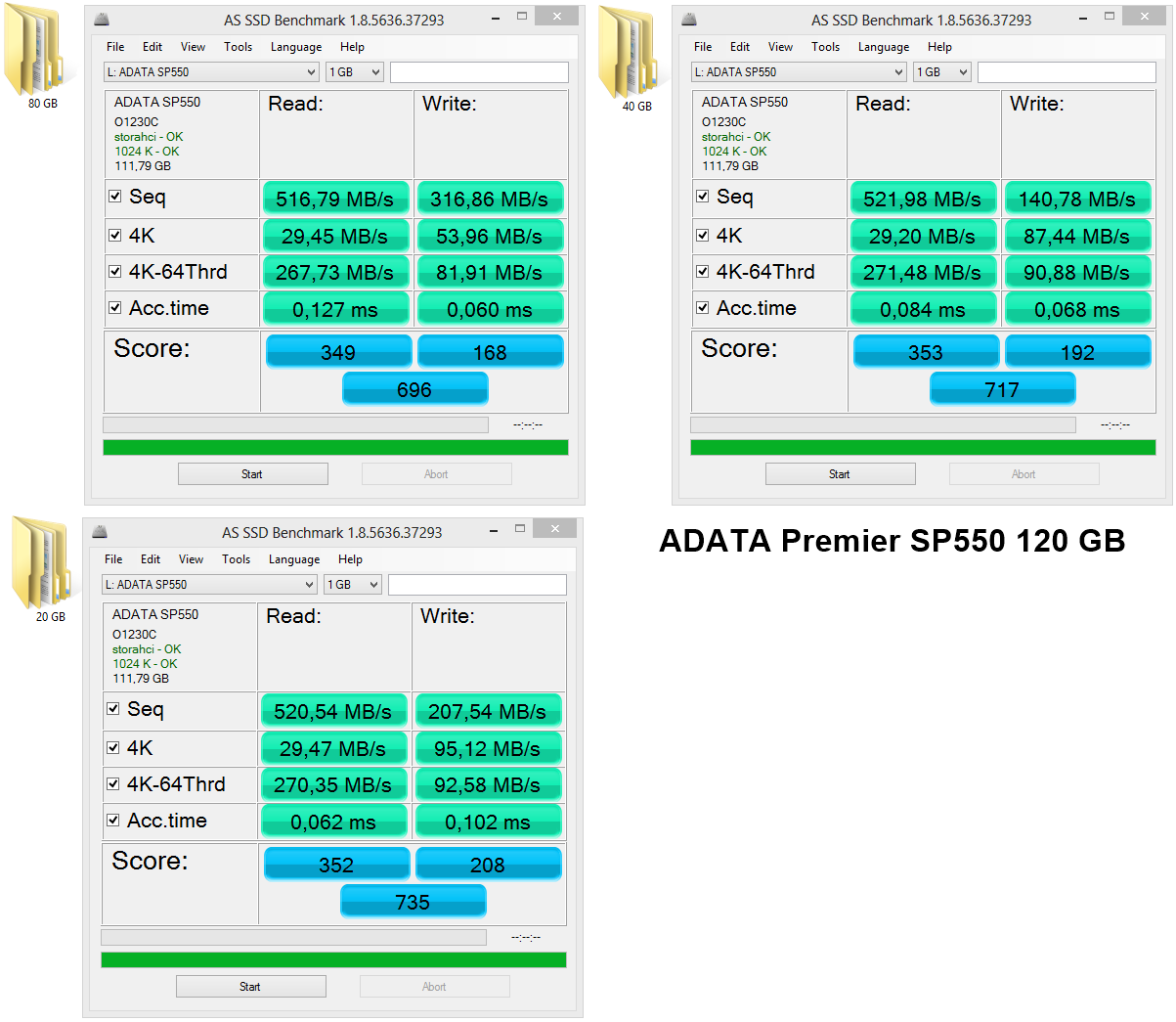Uncheck Acc.time in window scoring 735
This screenshot has width=1176, height=1022.
[113, 821]
